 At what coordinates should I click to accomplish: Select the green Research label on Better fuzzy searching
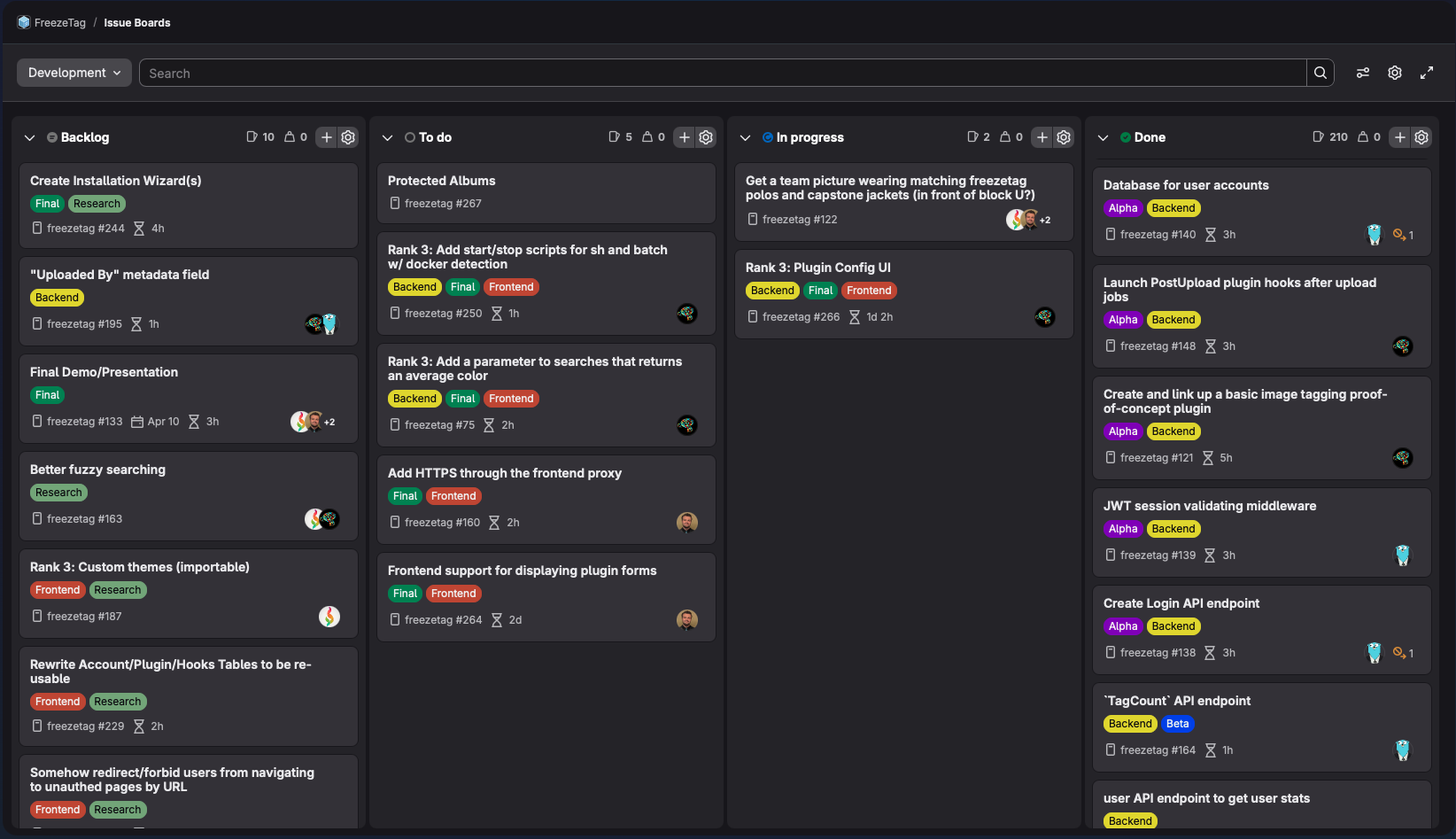[58, 493]
